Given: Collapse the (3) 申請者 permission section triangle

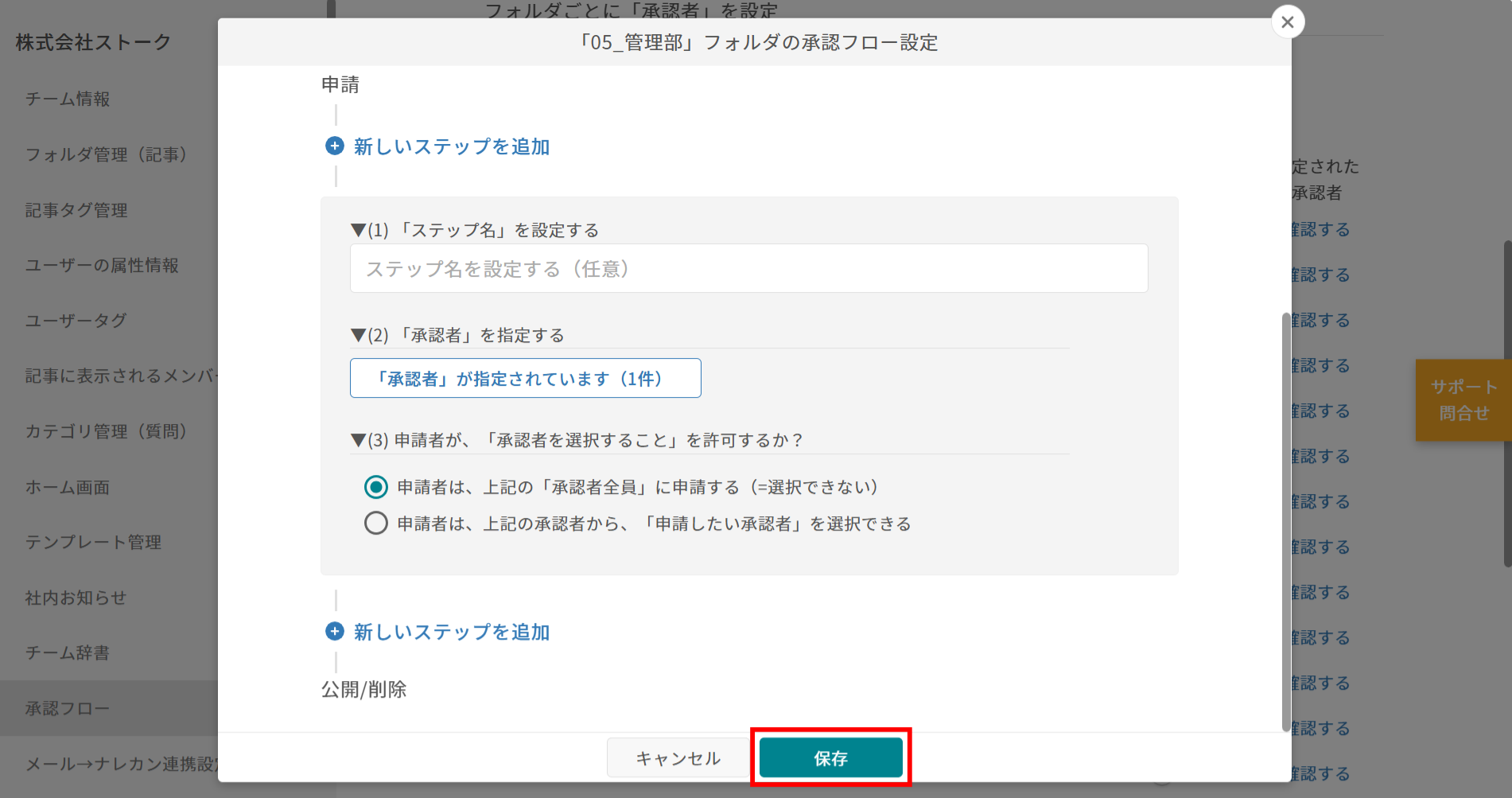Looking at the screenshot, I should click(358, 441).
